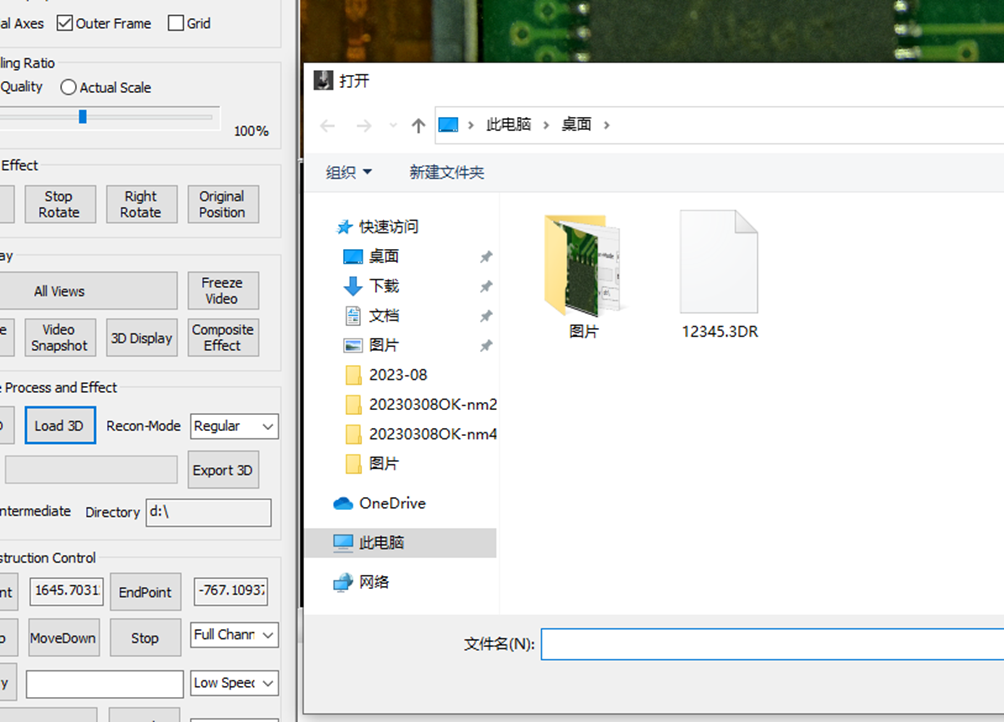The image size is (1004, 722).
Task: Go up one folder level arrow
Action: pos(418,125)
